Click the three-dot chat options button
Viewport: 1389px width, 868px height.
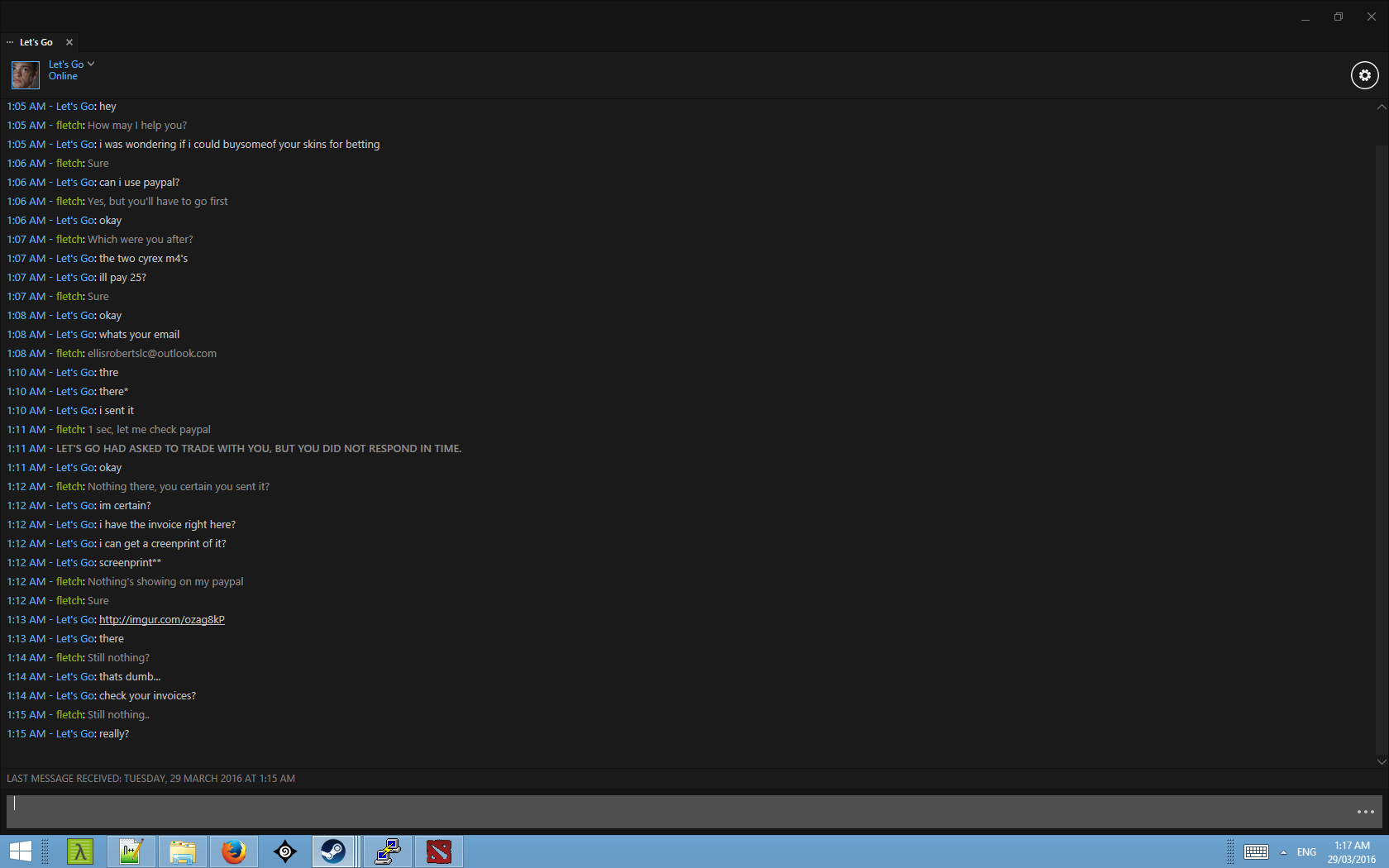pyautogui.click(x=1365, y=812)
